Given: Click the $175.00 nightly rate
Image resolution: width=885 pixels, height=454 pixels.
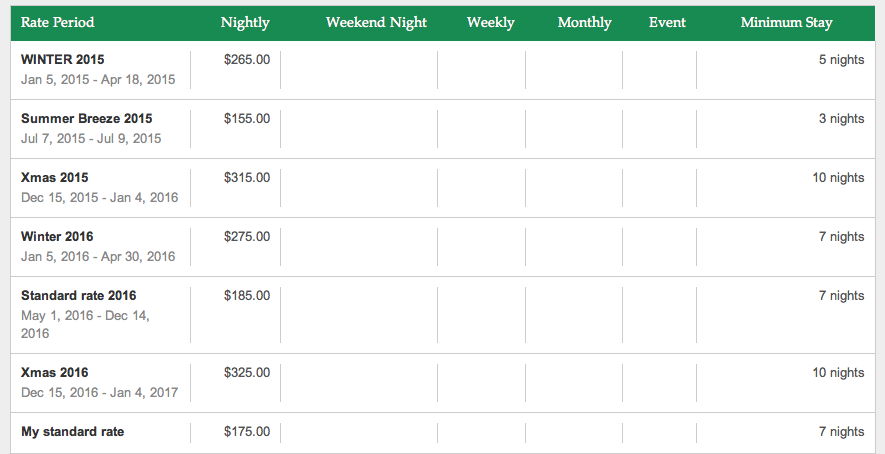Looking at the screenshot, I should tap(247, 432).
